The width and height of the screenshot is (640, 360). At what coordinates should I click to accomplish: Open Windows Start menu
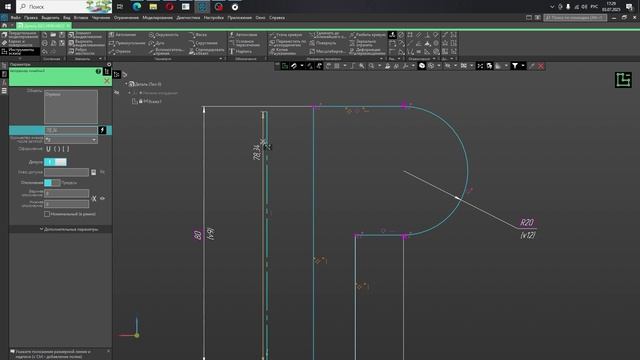[8, 7]
